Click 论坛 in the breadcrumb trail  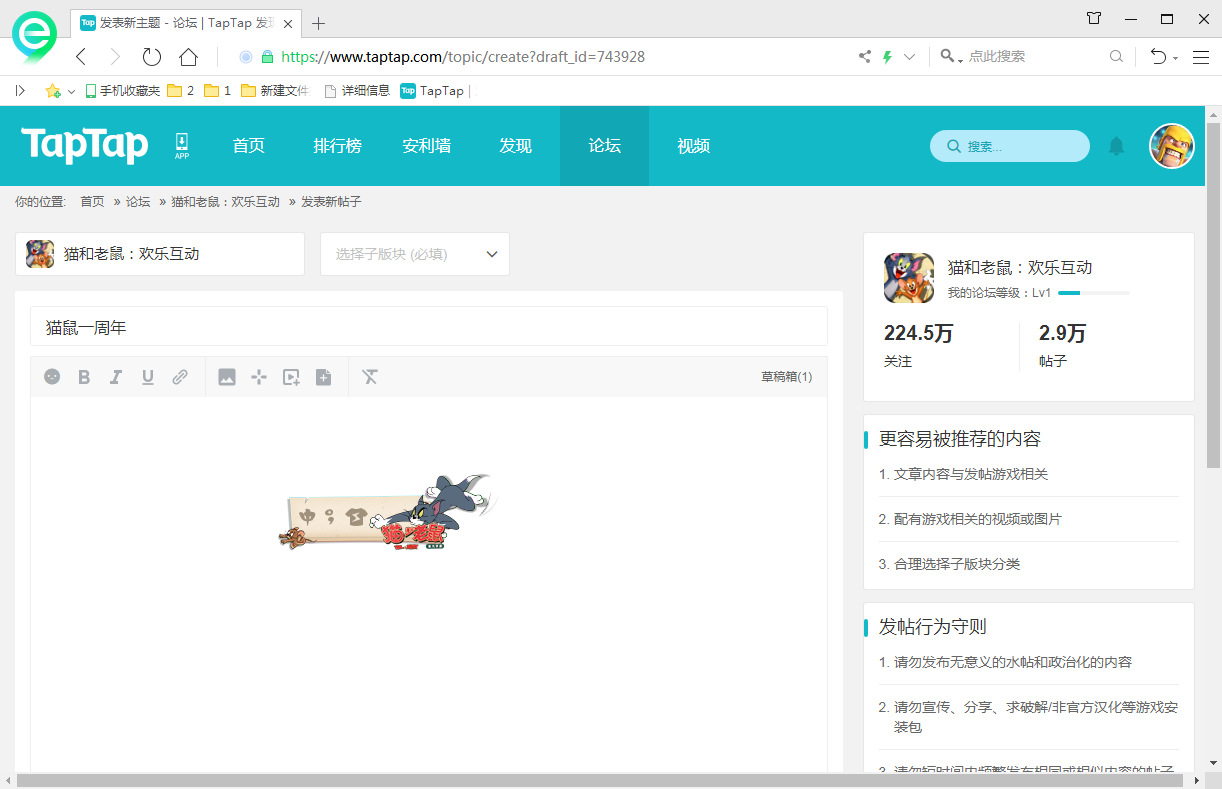[x=138, y=202]
